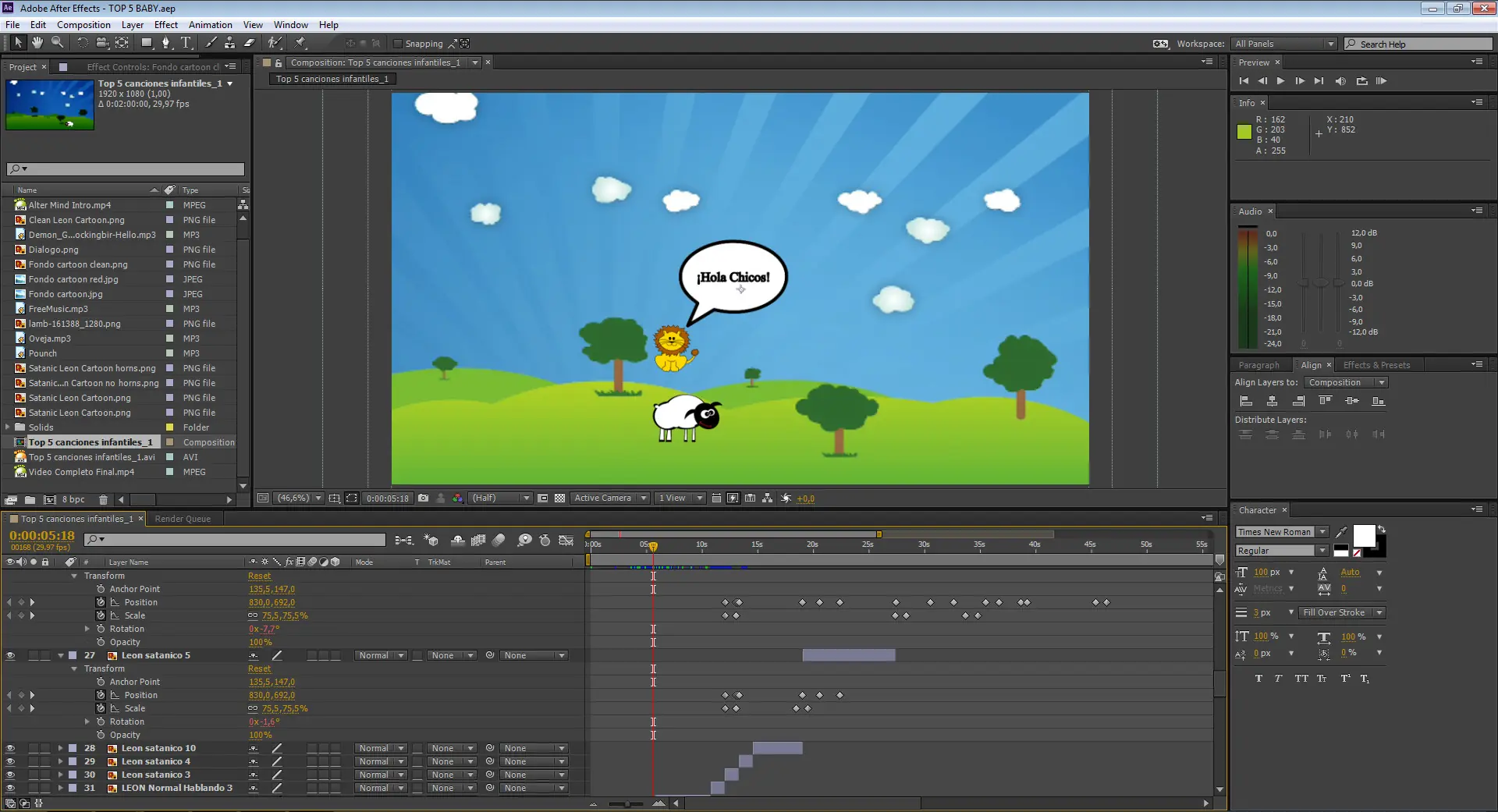1498x812 pixels.
Task: Toggle Position stopwatch for layer 27
Action: [101, 695]
